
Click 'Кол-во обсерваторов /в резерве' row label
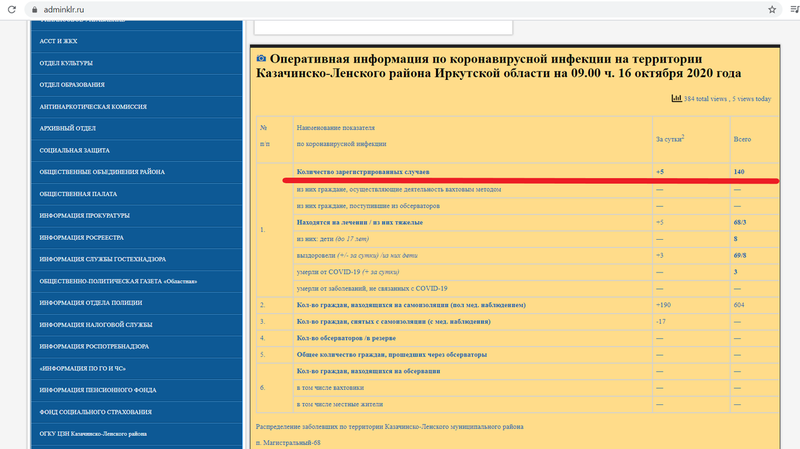tap(346, 338)
